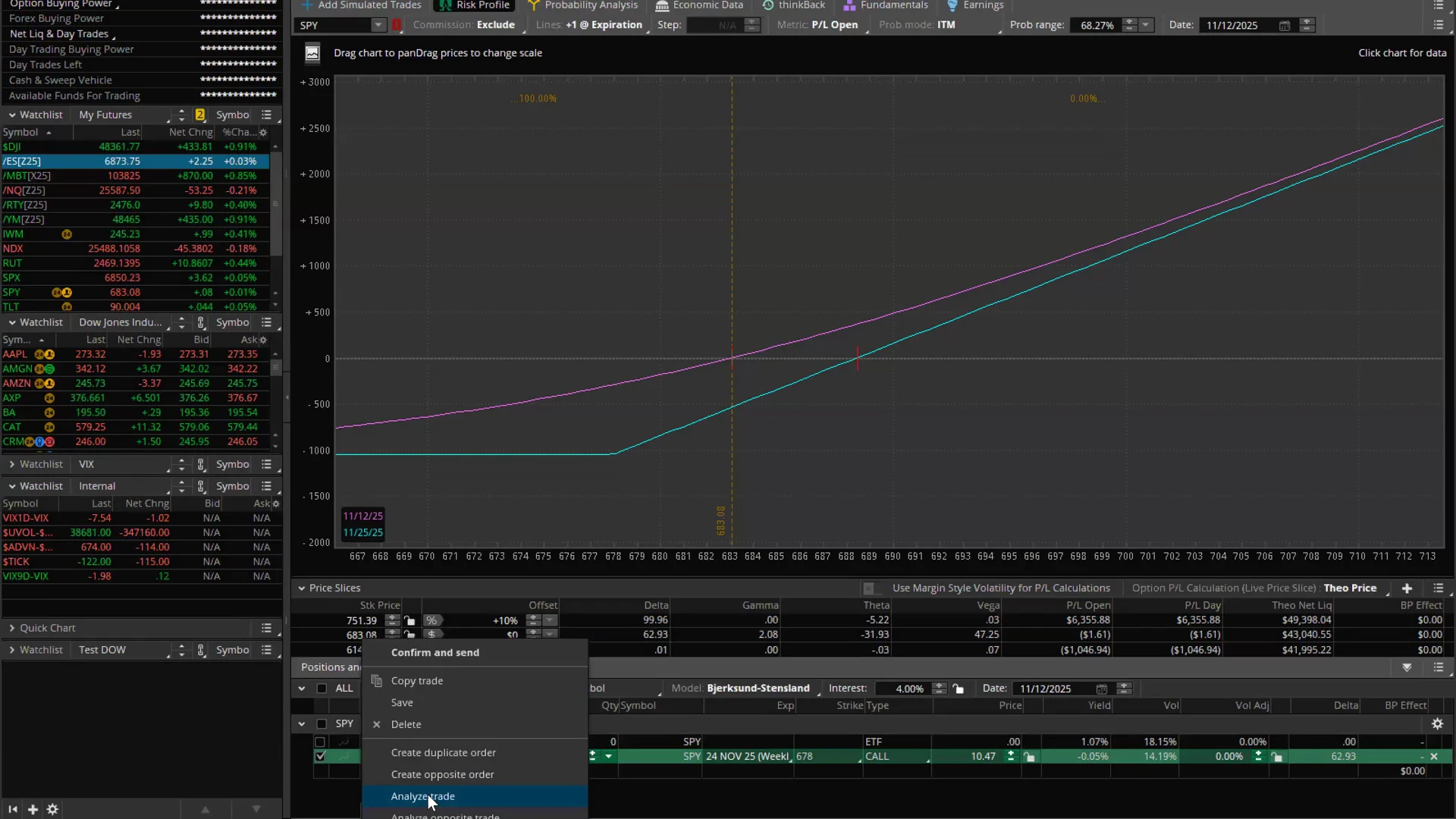The height and width of the screenshot is (819, 1456).
Task: Open the SPY symbol dropdown arrow
Action: [378, 25]
